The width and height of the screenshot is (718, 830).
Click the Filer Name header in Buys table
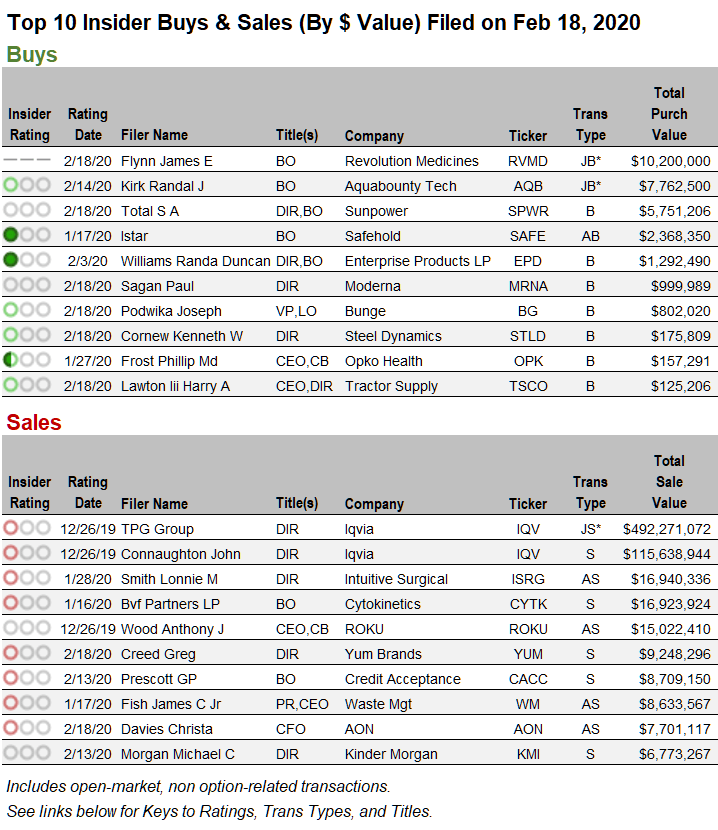154,135
